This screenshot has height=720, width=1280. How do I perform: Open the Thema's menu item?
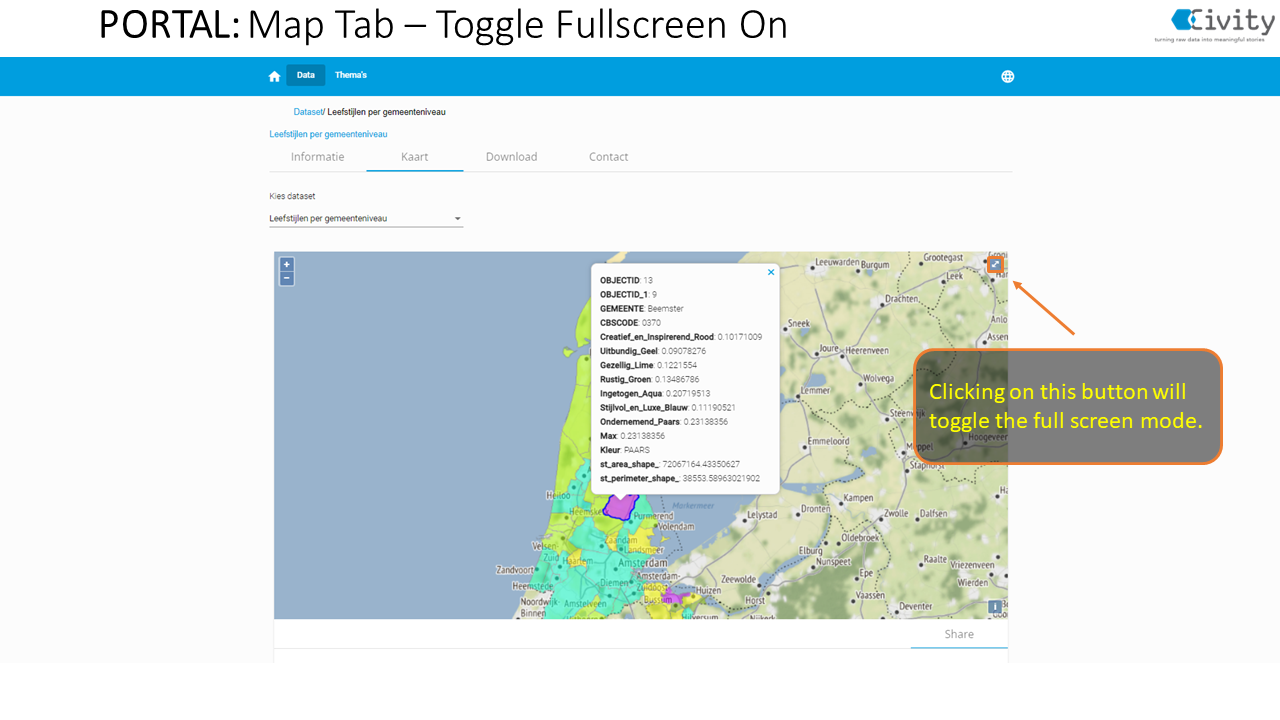tap(351, 75)
